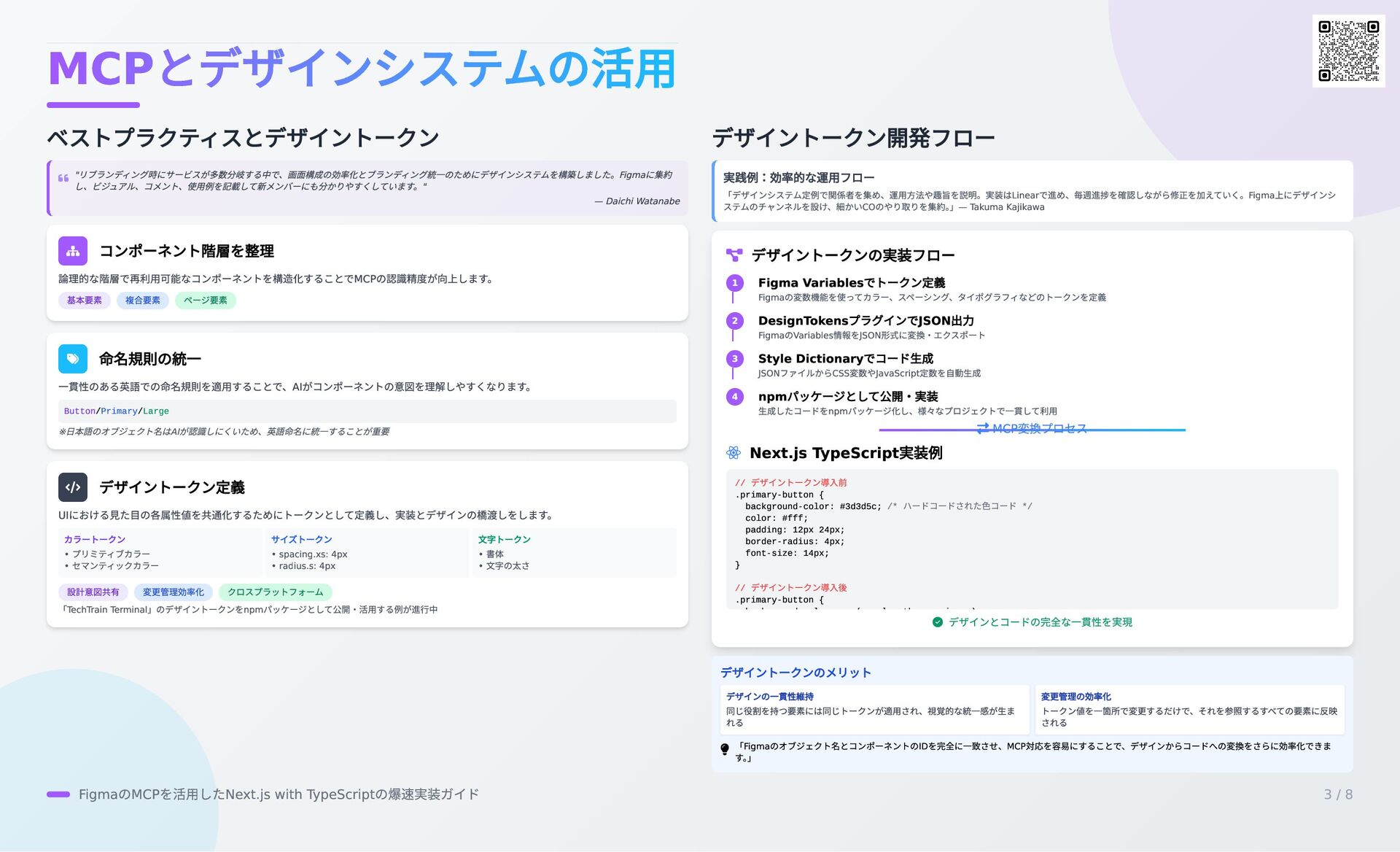Click the 設計意図共有 purple tag

(93, 592)
